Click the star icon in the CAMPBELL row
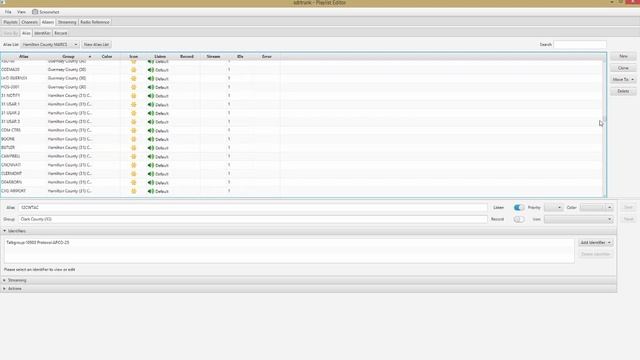The image size is (640, 360). pyautogui.click(x=133, y=156)
